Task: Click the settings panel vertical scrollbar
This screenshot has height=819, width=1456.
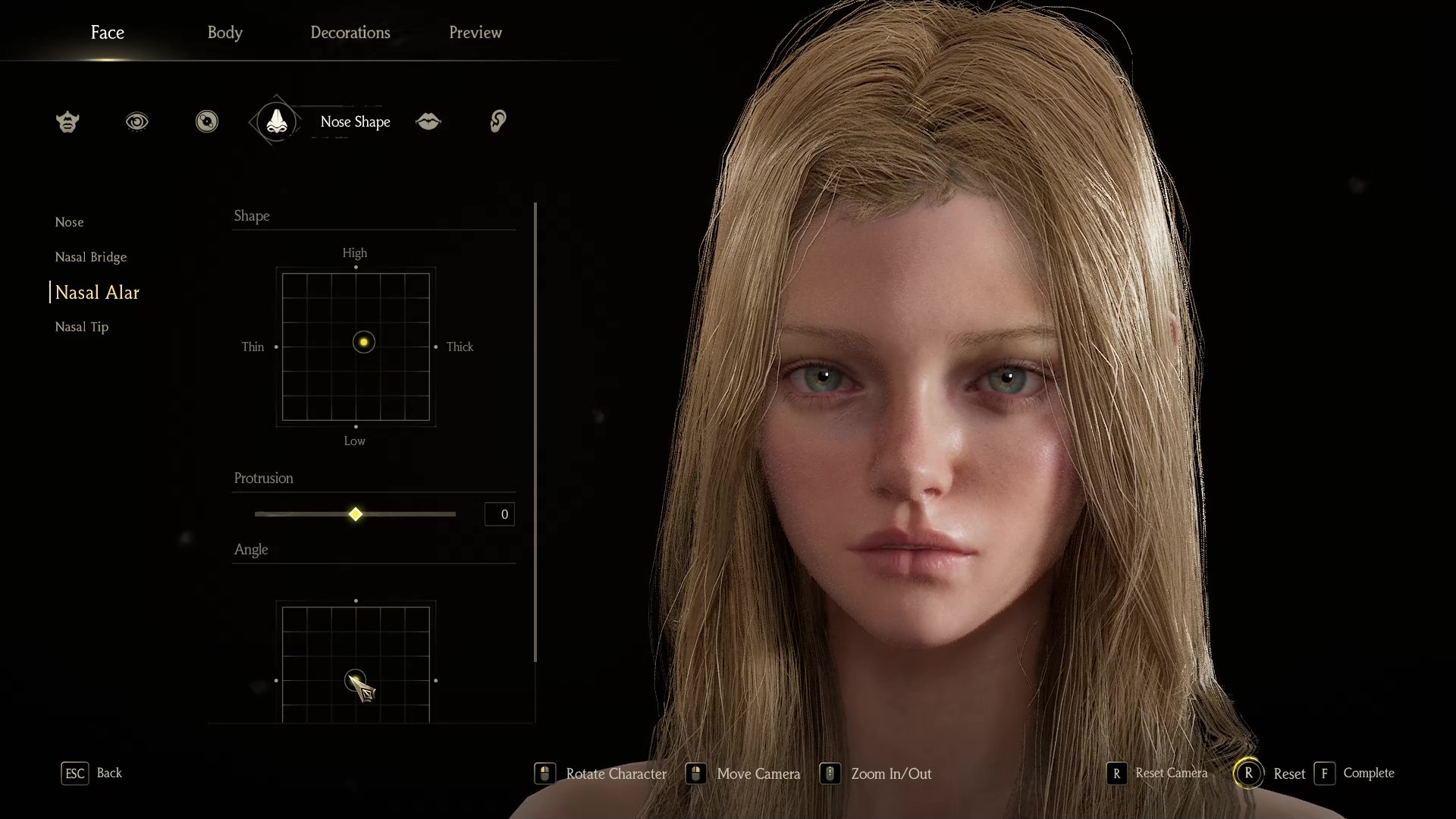Action: (535, 432)
